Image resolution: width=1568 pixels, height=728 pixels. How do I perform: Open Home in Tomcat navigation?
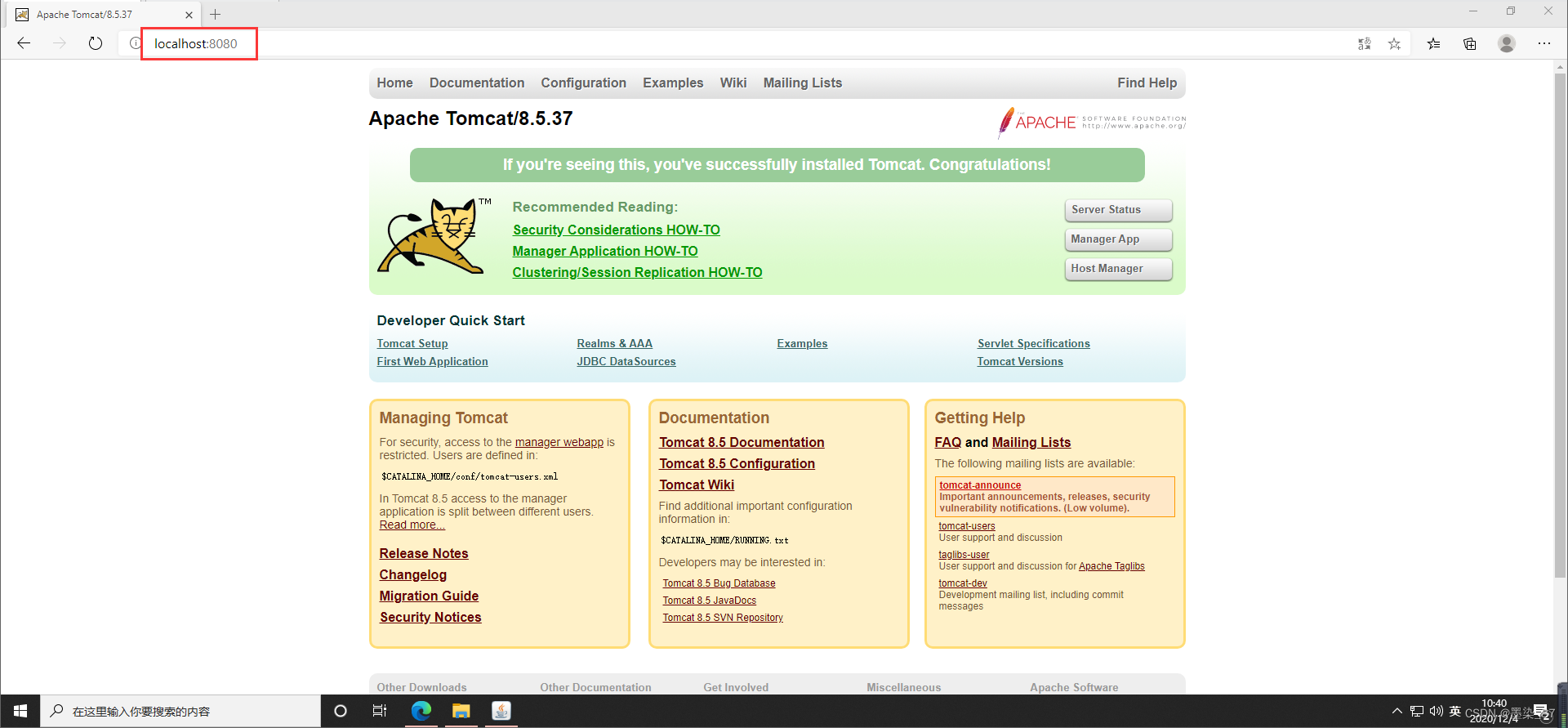(x=394, y=83)
